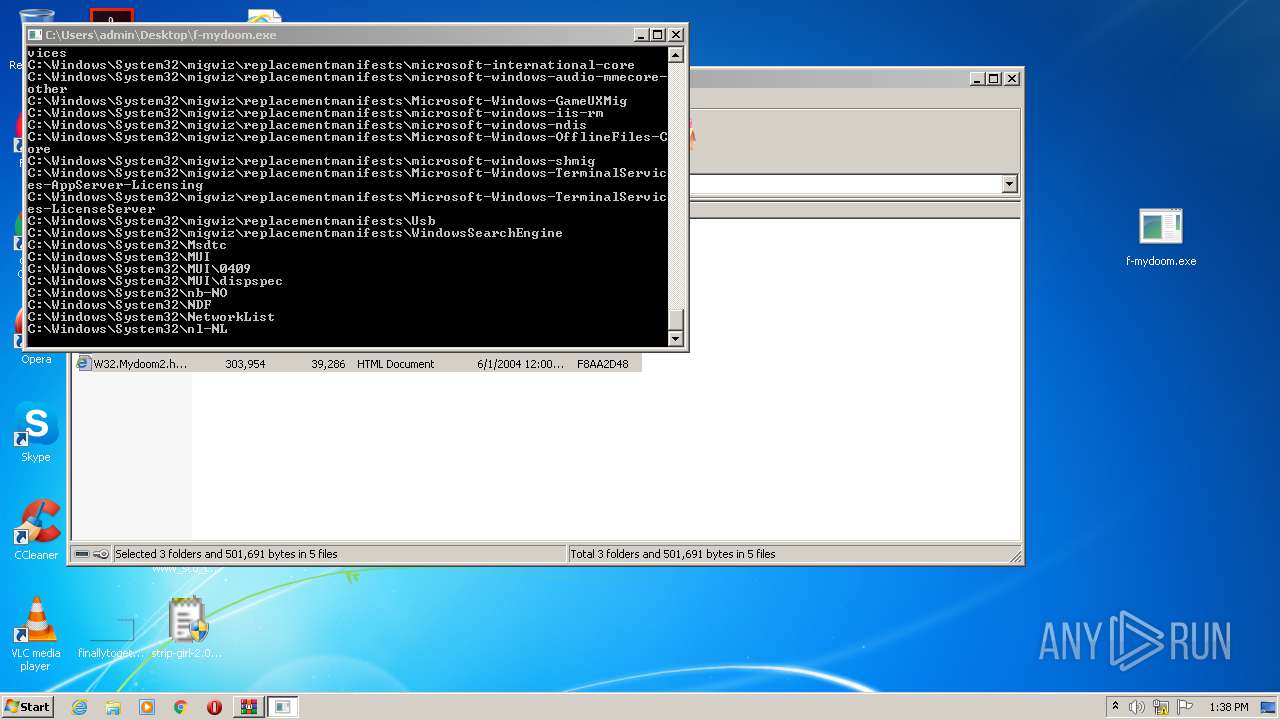
Task: Open CCleaner desktop shortcut
Action: click(x=36, y=530)
